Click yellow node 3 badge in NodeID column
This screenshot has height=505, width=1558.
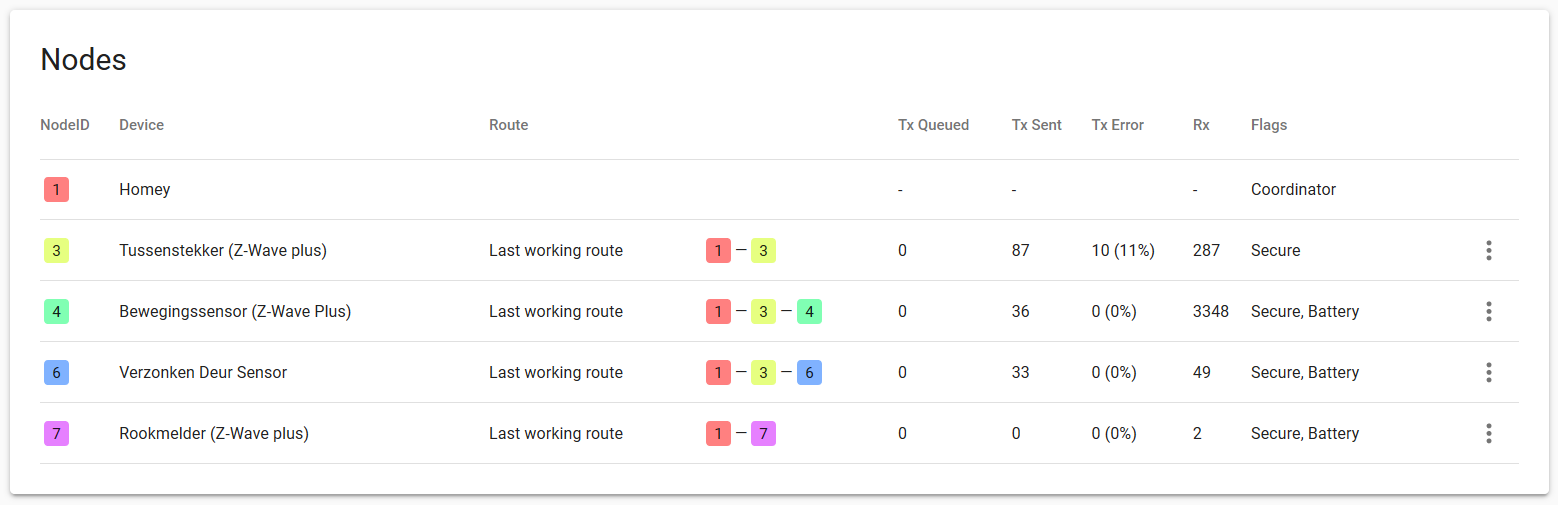[x=56, y=251]
